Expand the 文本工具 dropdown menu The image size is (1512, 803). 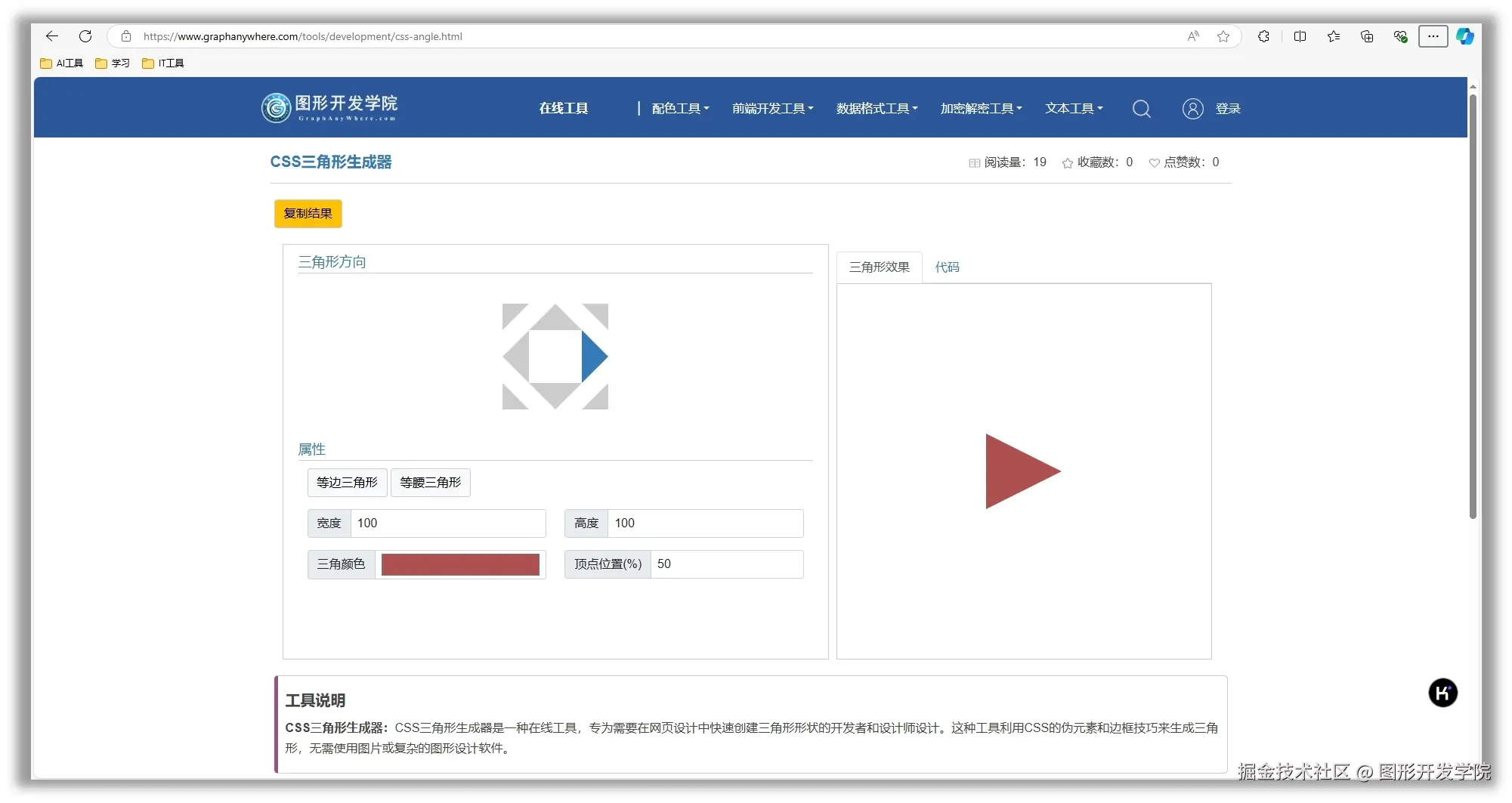click(1074, 109)
